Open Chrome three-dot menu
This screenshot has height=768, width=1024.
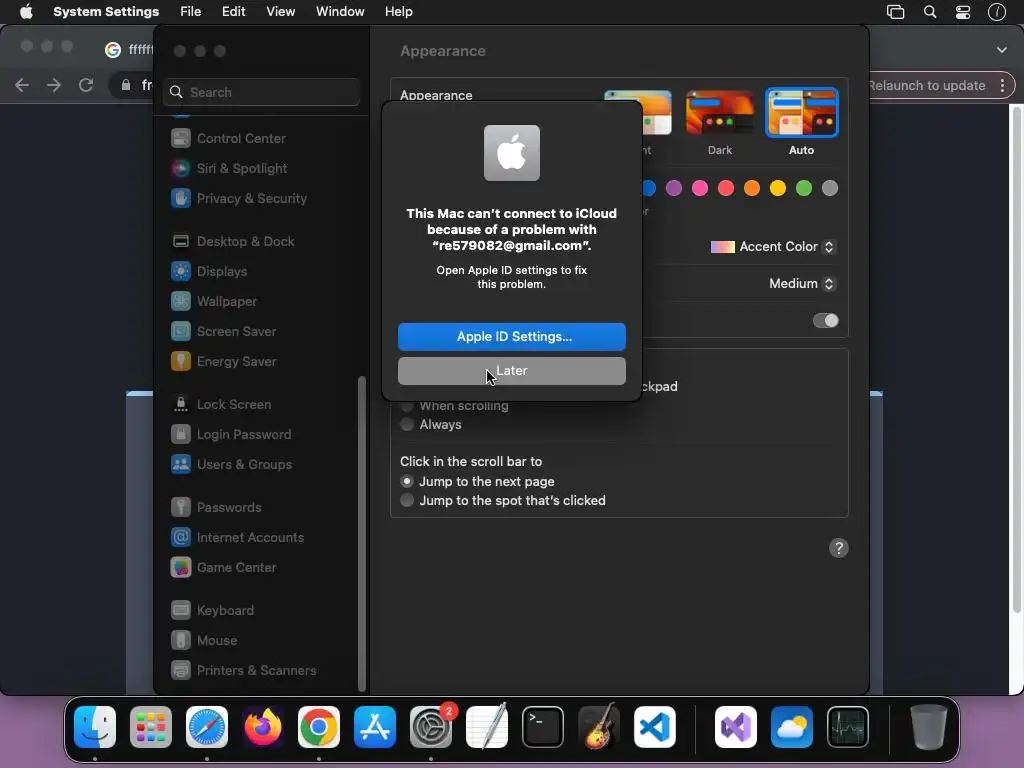1002,86
